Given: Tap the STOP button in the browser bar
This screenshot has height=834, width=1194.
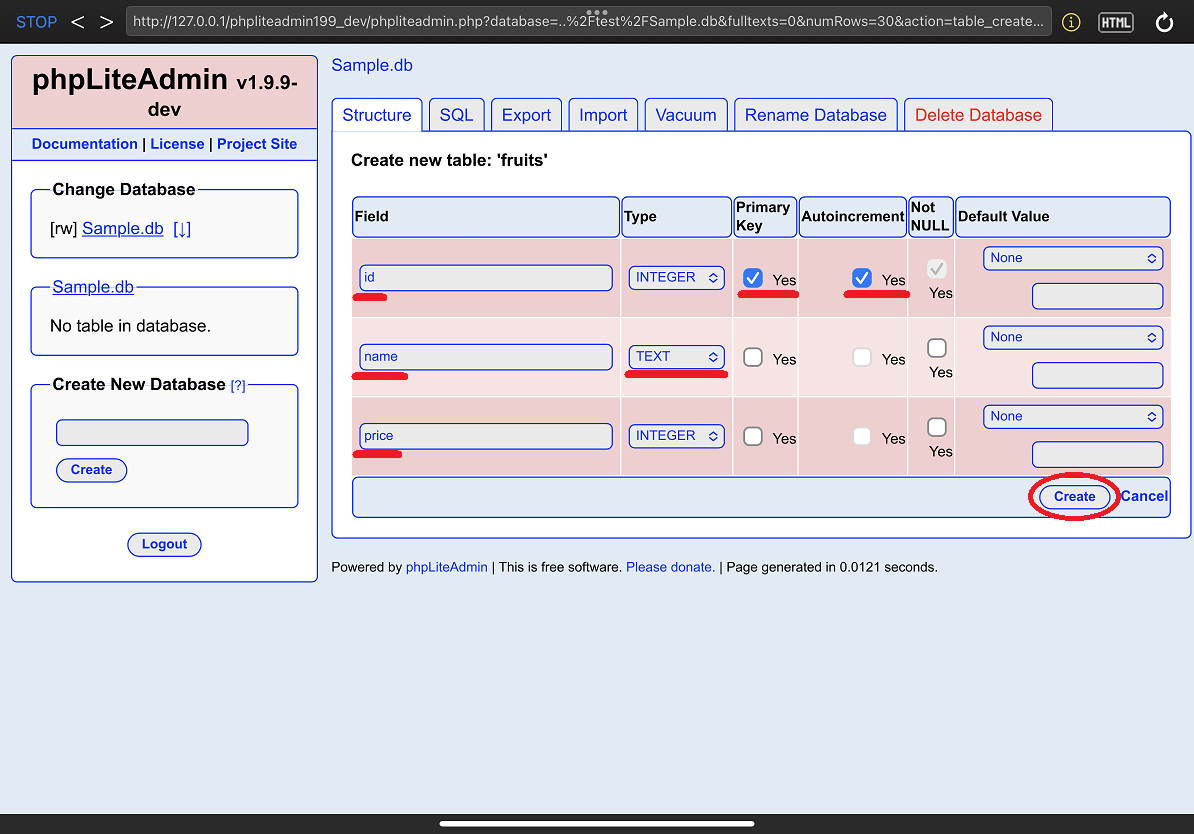Looking at the screenshot, I should (36, 22).
